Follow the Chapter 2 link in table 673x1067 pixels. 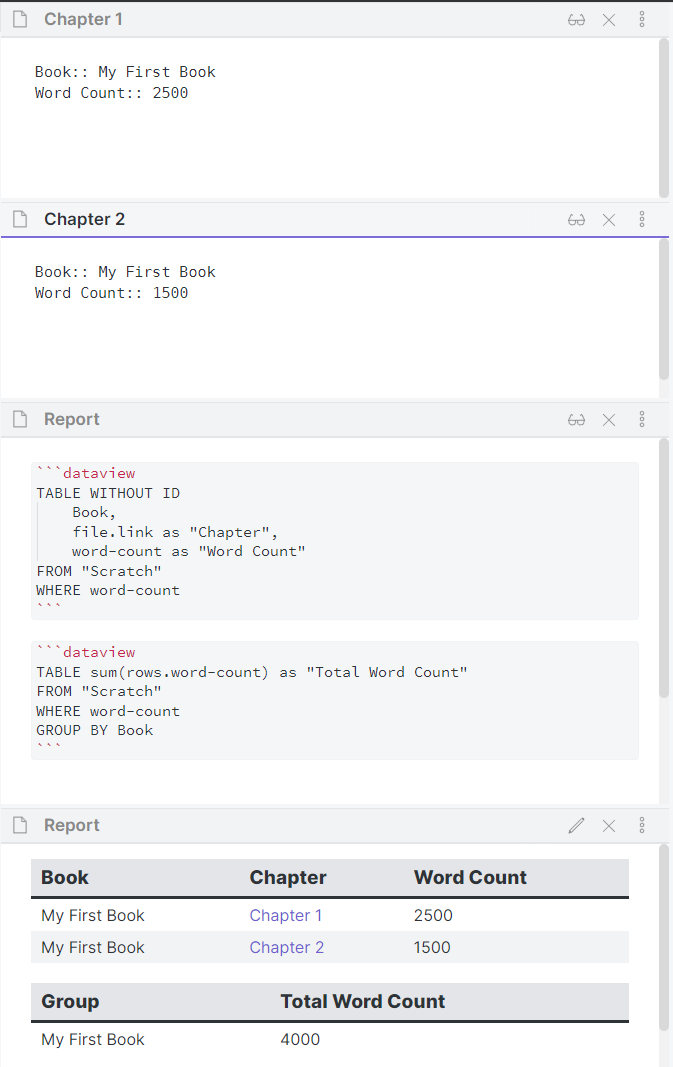(287, 948)
